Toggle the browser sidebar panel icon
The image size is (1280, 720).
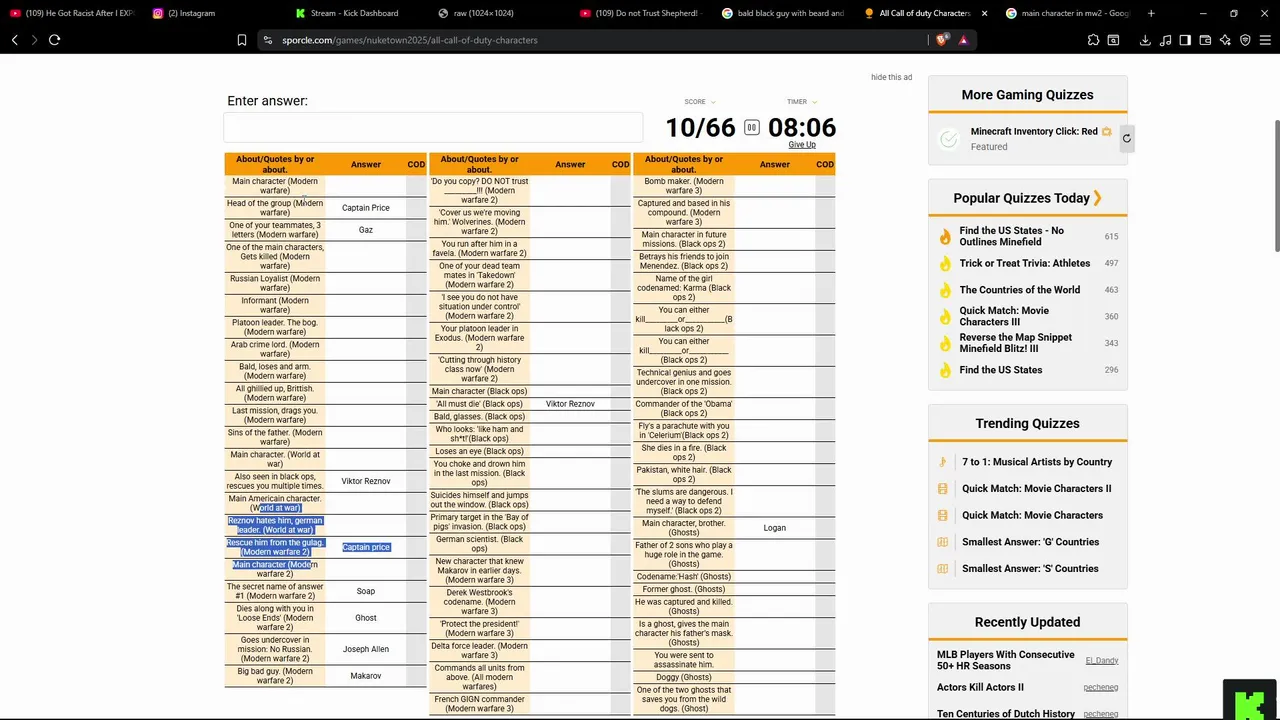click(x=1185, y=40)
